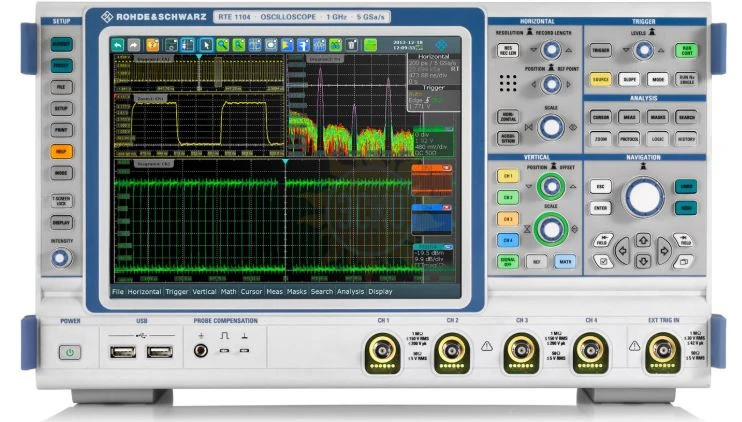The image size is (742, 422).
Task: Toggle channel CH 1 yellow key
Action: click(508, 176)
